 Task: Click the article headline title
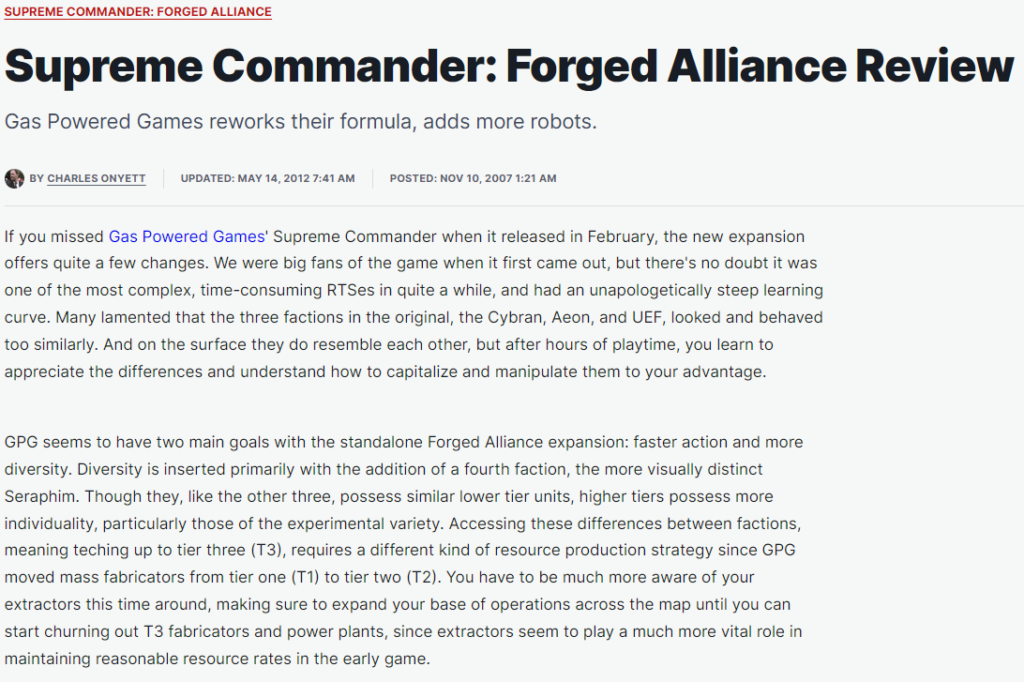point(509,67)
